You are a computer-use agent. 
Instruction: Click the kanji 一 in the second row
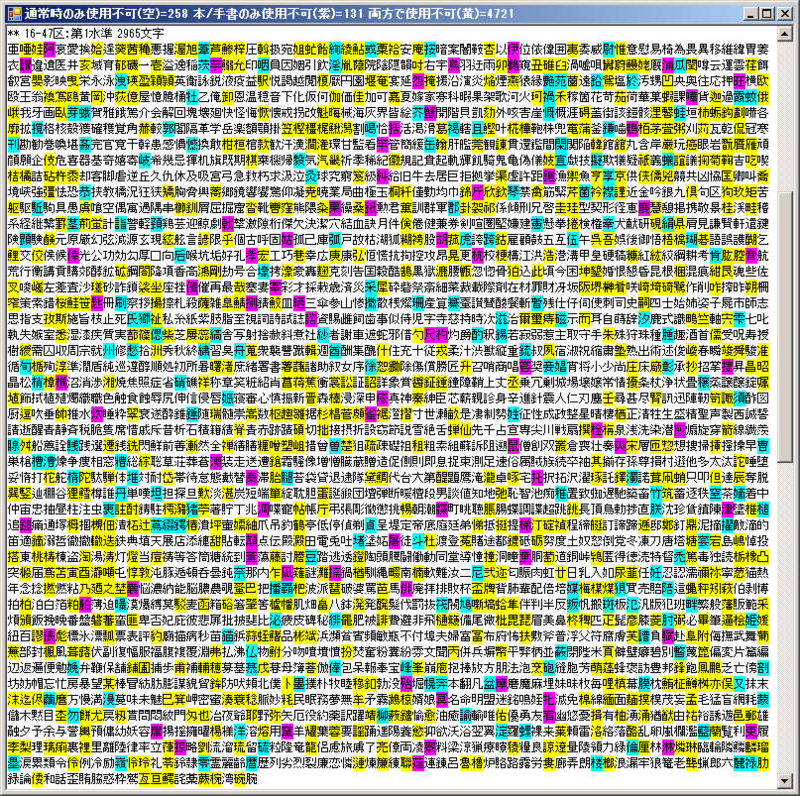144,65
